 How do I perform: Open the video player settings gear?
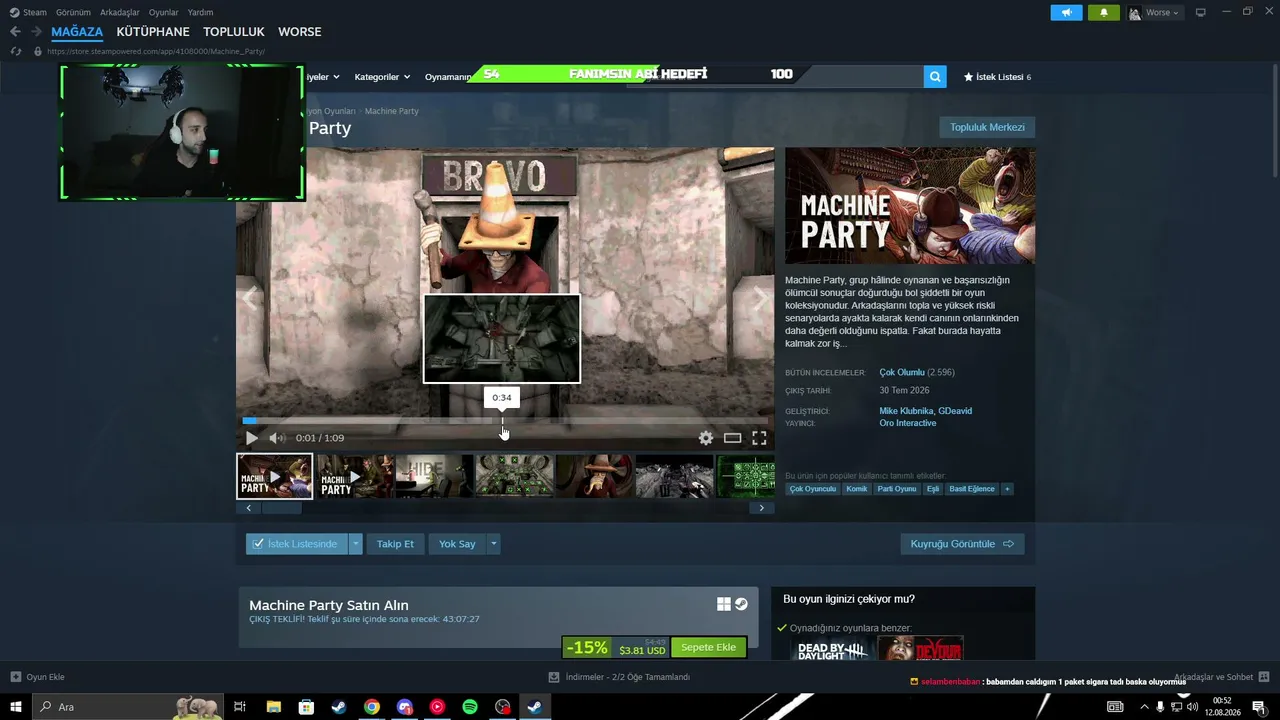(706, 438)
